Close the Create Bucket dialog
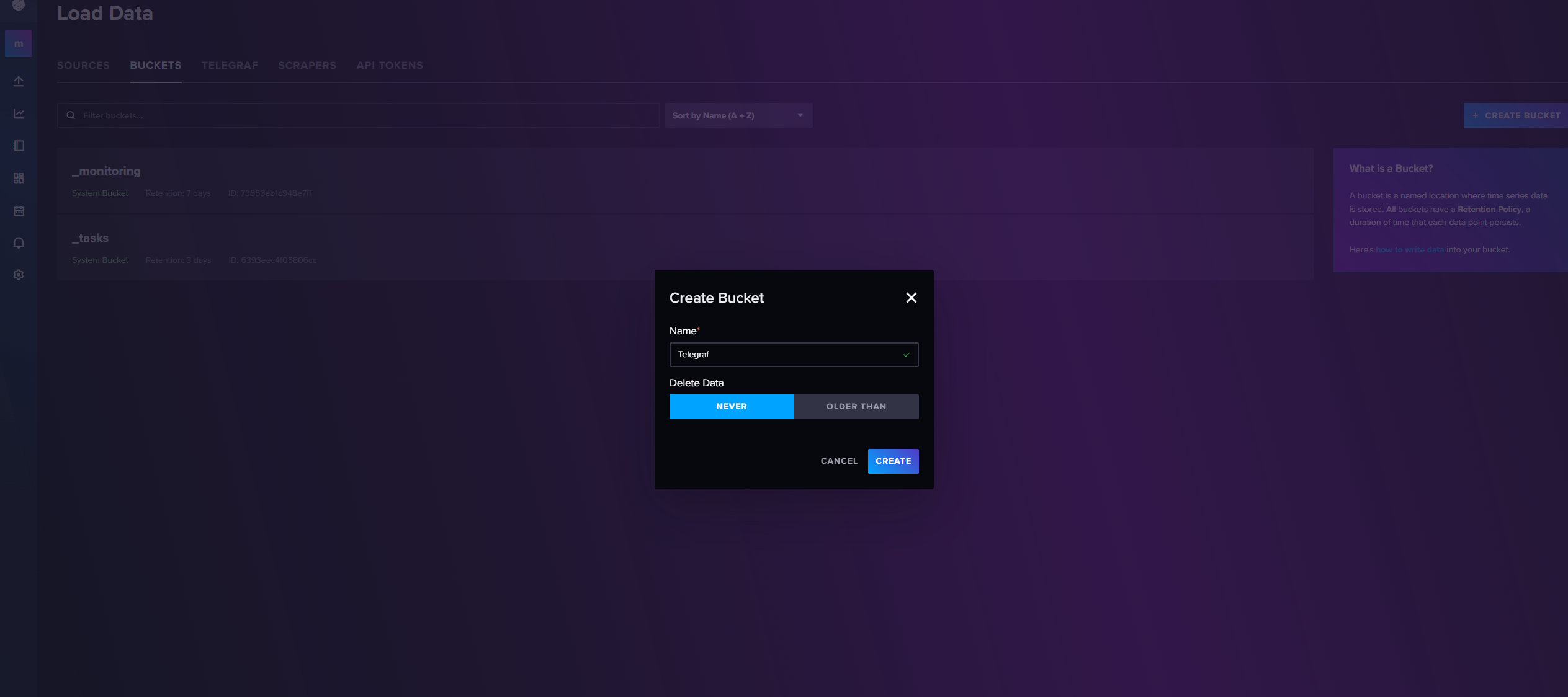The image size is (1568, 697). pyautogui.click(x=911, y=298)
